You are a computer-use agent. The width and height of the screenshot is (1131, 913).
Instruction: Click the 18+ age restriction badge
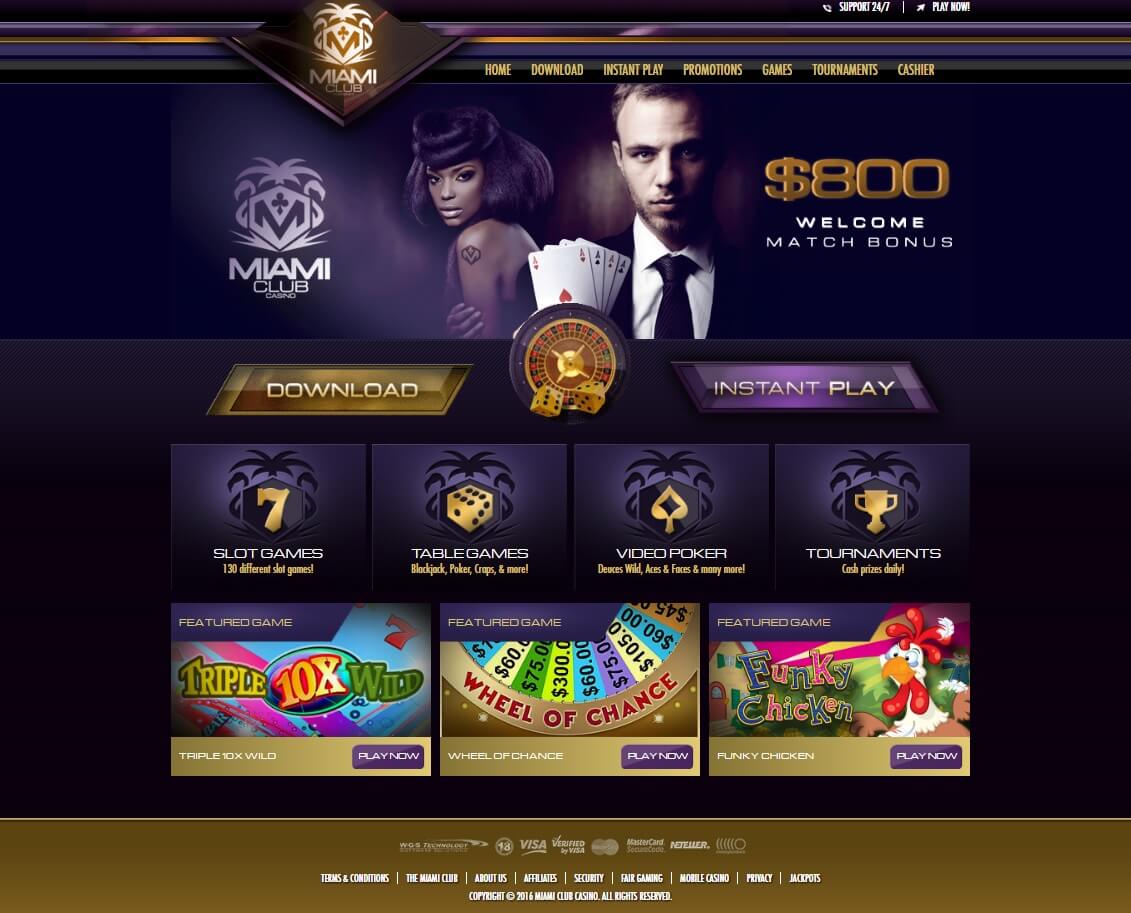point(504,846)
